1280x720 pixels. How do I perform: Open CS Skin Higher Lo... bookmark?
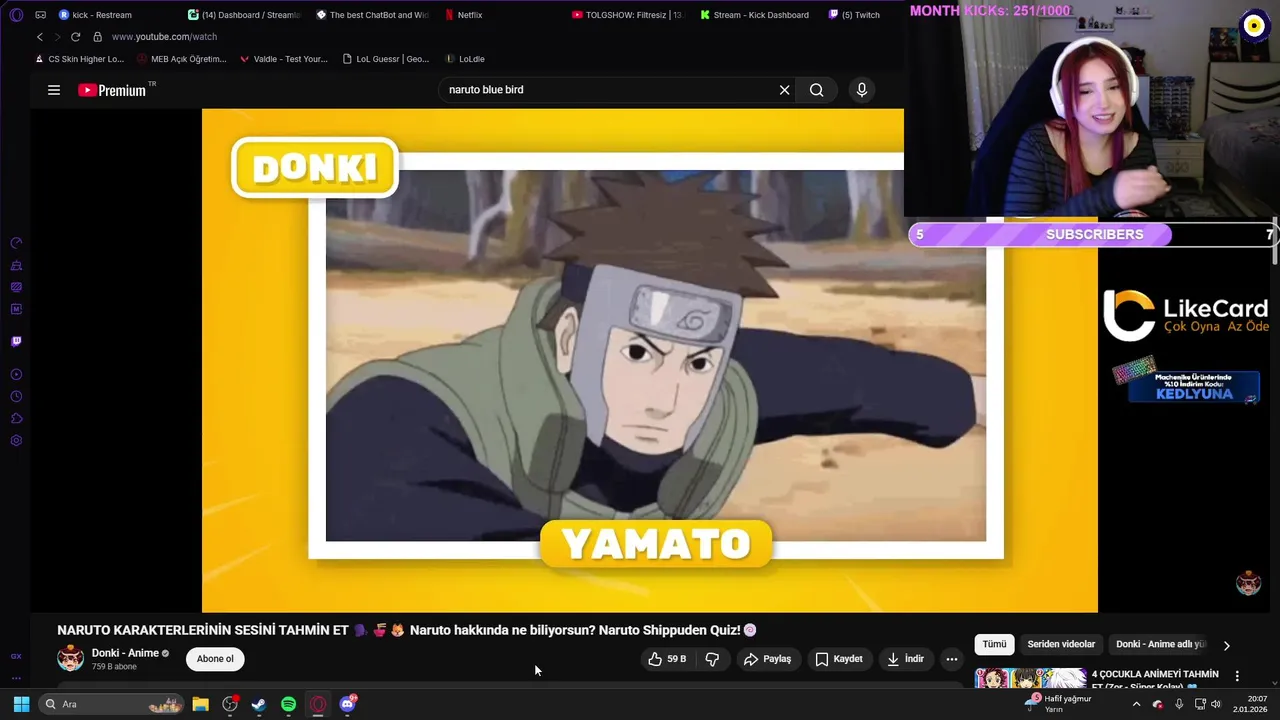[x=79, y=59]
